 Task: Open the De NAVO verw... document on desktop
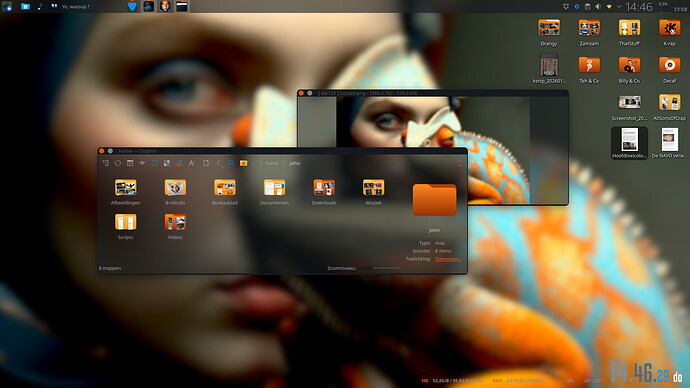click(x=669, y=143)
